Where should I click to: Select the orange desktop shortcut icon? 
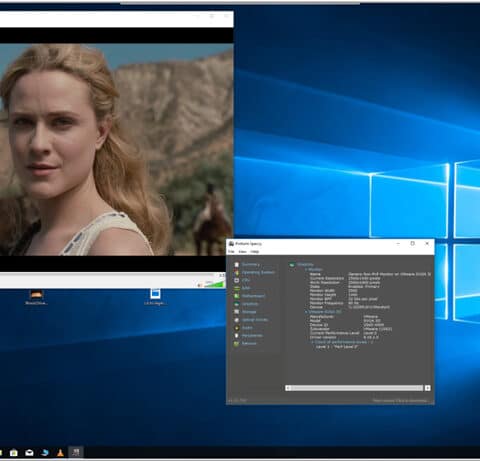36,294
